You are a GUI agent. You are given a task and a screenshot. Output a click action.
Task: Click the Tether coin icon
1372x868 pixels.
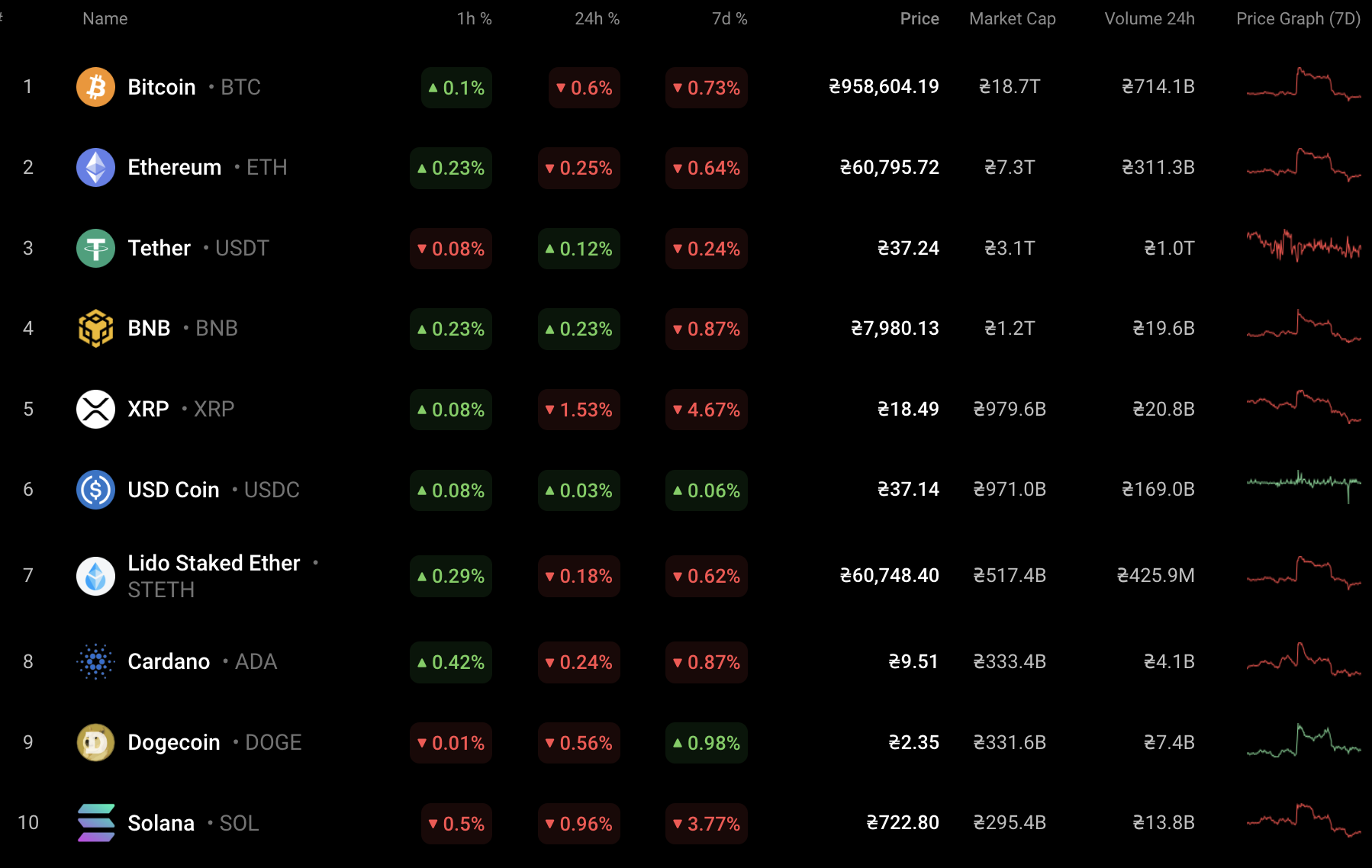95,248
